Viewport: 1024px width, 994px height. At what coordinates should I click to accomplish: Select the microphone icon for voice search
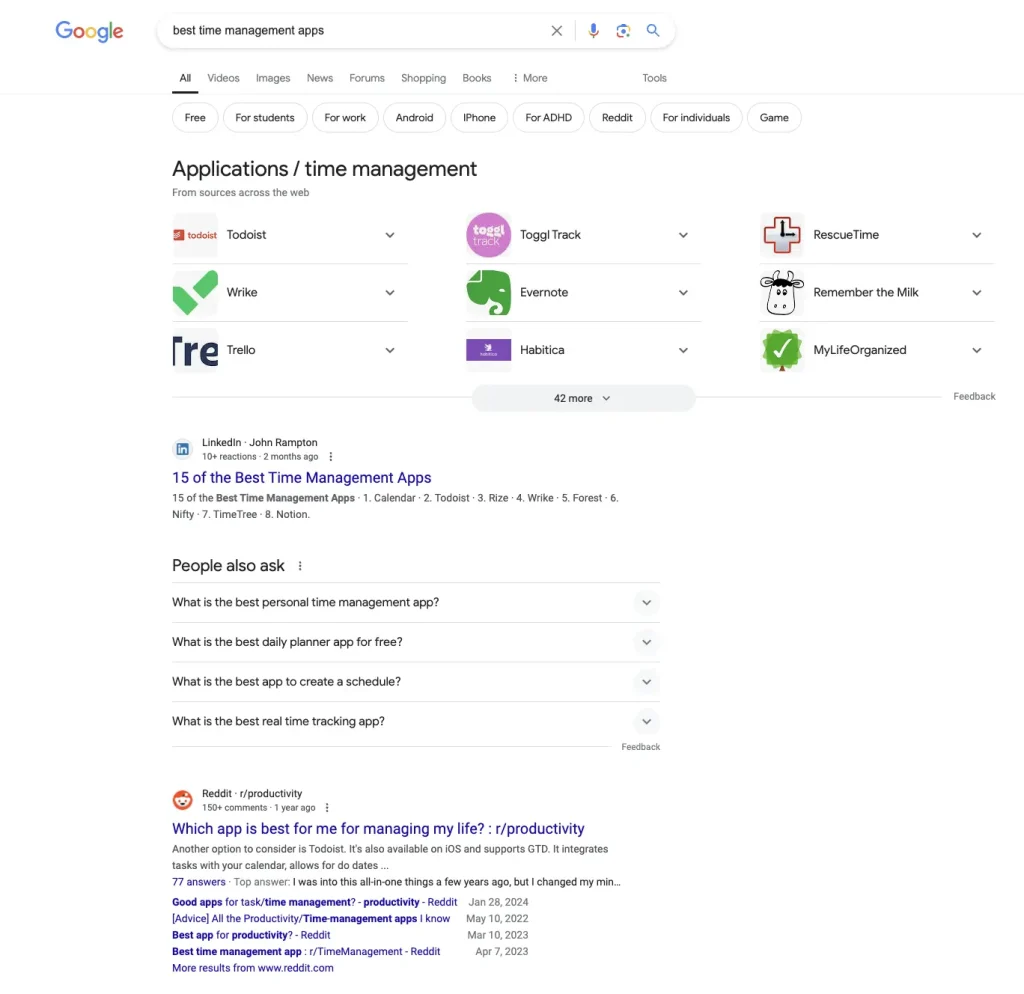tap(593, 31)
